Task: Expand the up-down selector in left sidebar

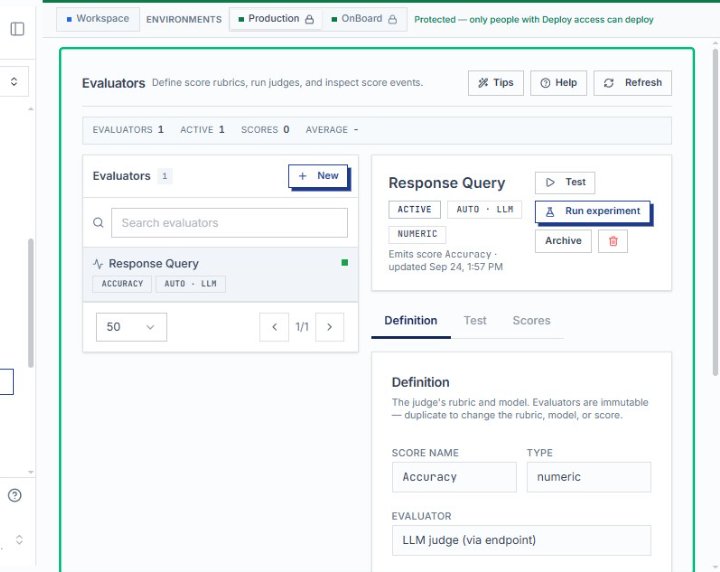Action: pyautogui.click(x=14, y=81)
